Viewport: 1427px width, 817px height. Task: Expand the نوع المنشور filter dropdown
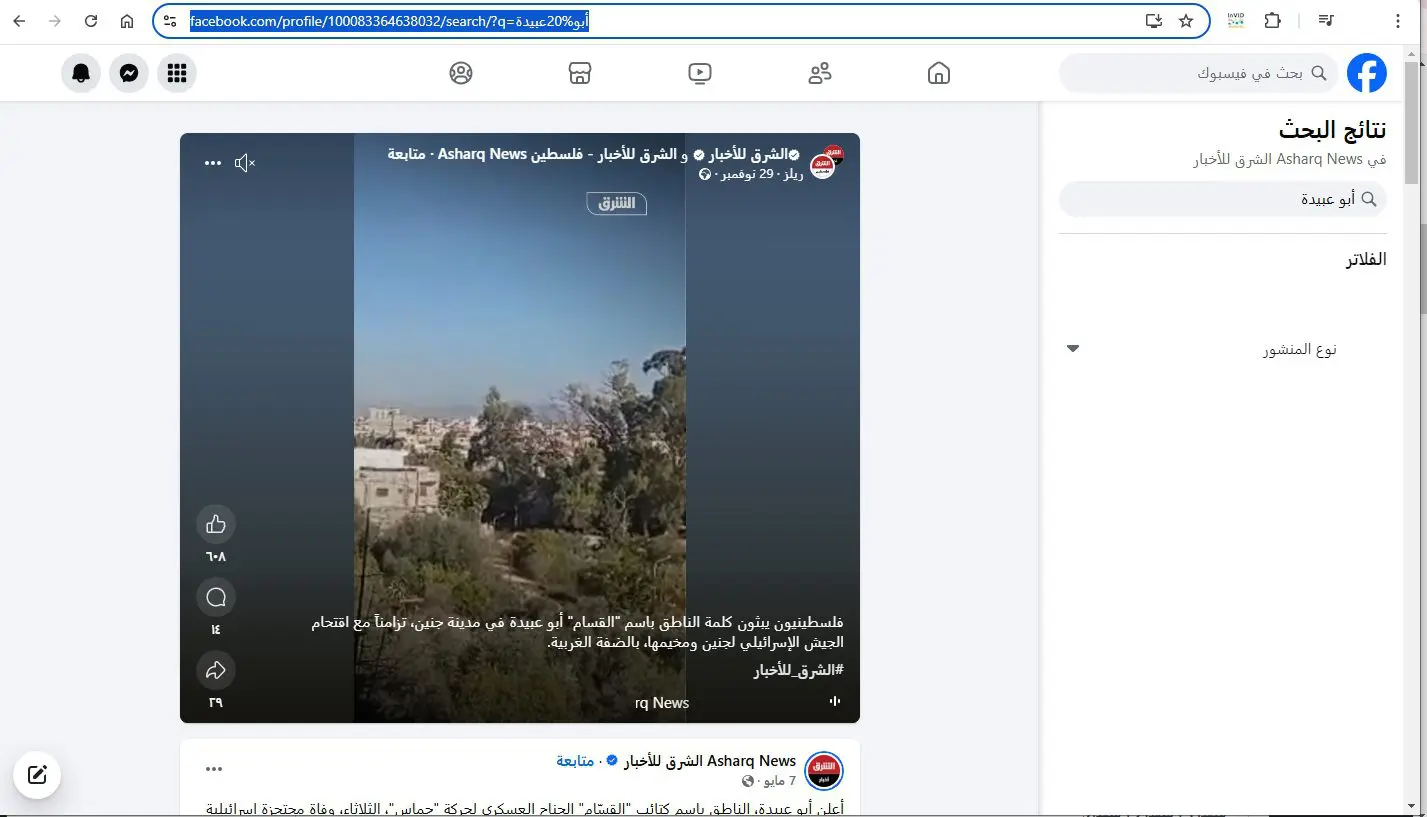pyautogui.click(x=1224, y=349)
